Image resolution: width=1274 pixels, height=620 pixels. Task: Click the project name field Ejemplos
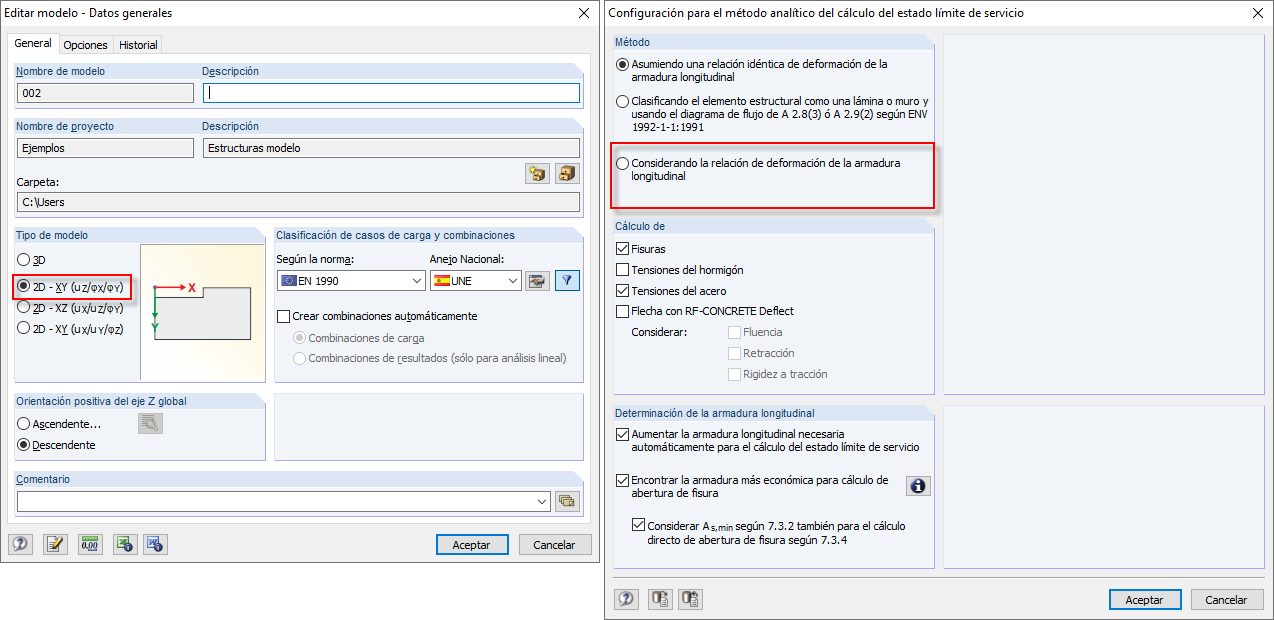point(105,148)
